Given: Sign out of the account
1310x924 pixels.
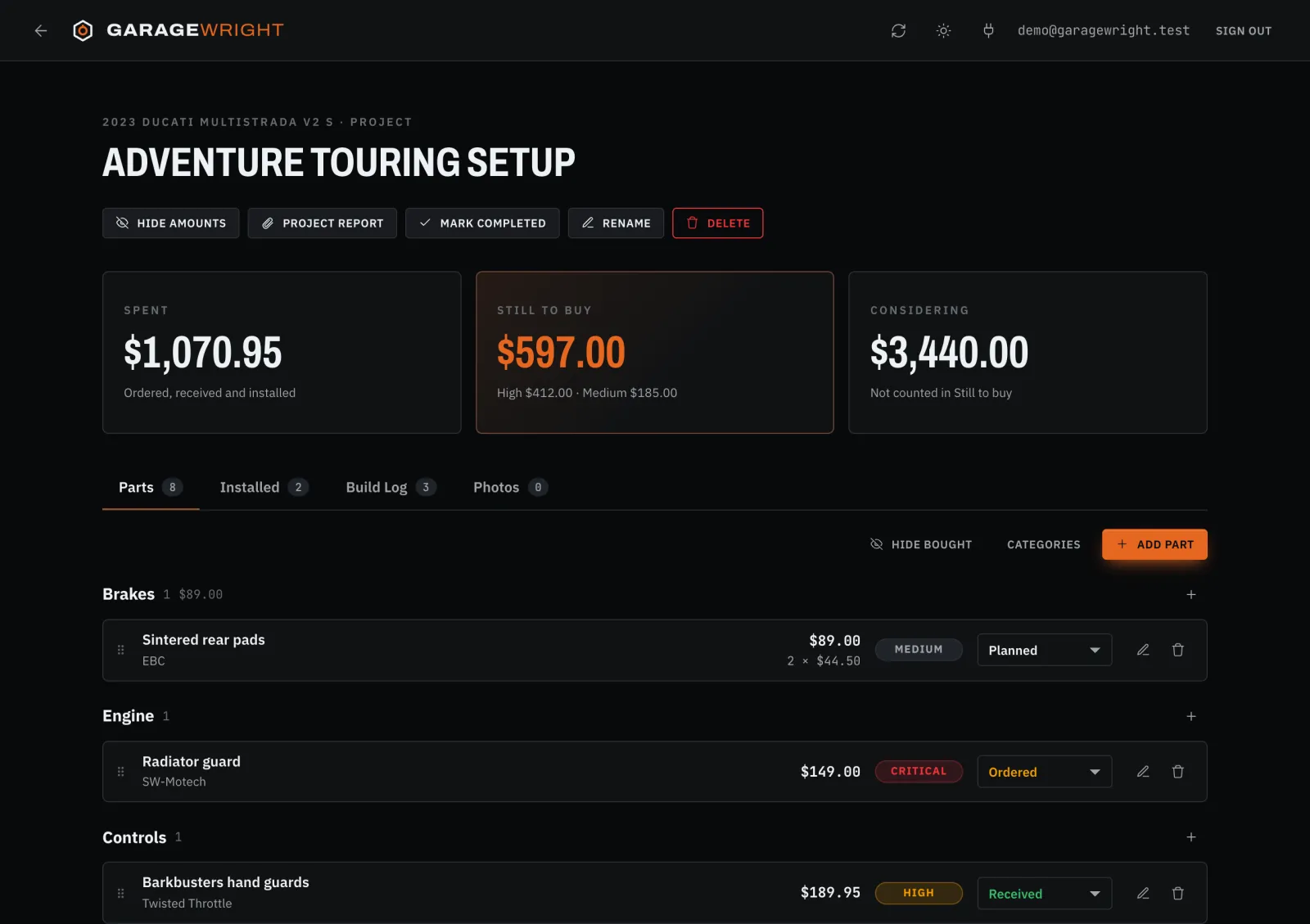Looking at the screenshot, I should coord(1243,30).
